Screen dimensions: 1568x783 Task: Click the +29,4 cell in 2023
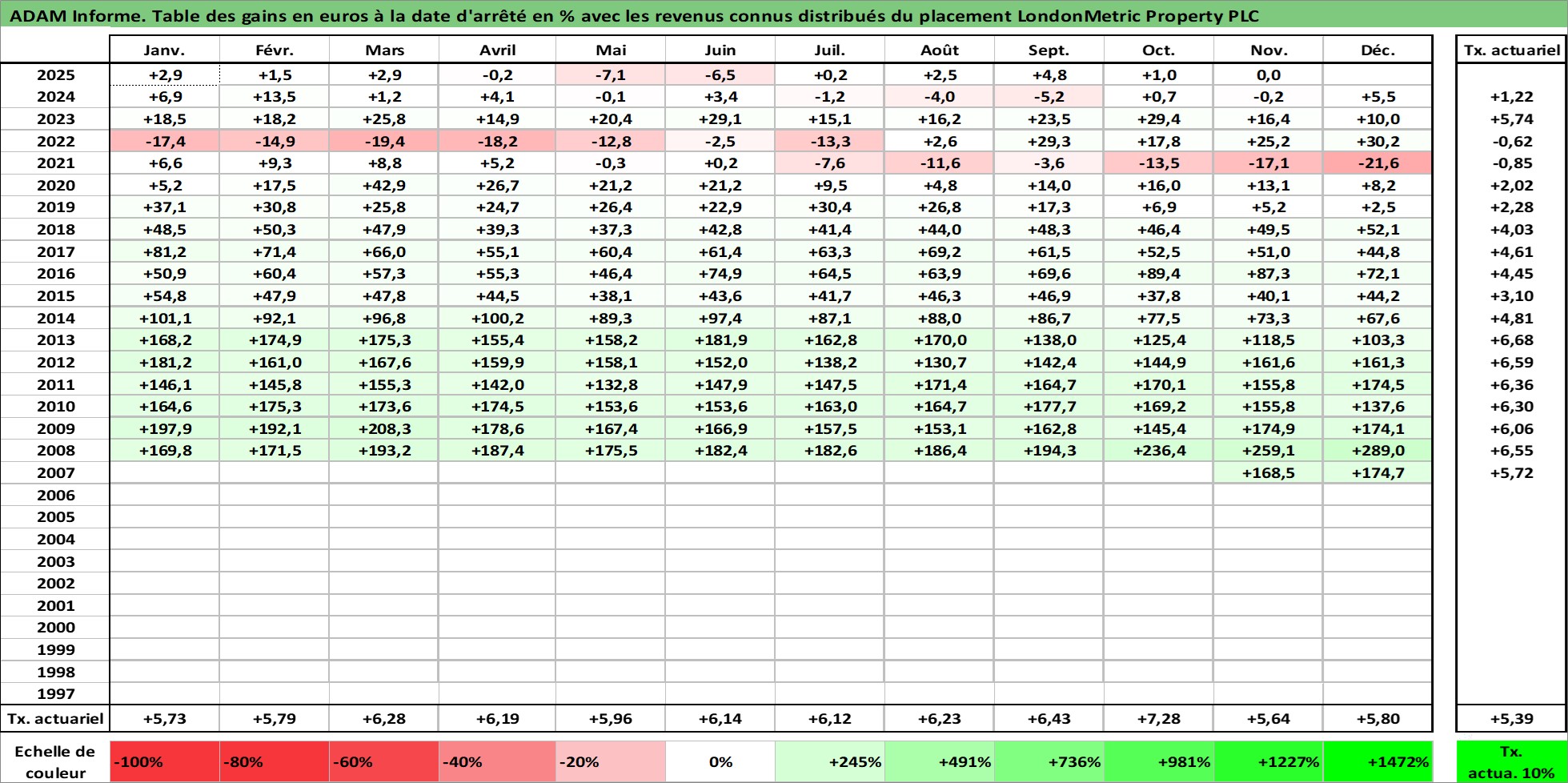pyautogui.click(x=1159, y=118)
